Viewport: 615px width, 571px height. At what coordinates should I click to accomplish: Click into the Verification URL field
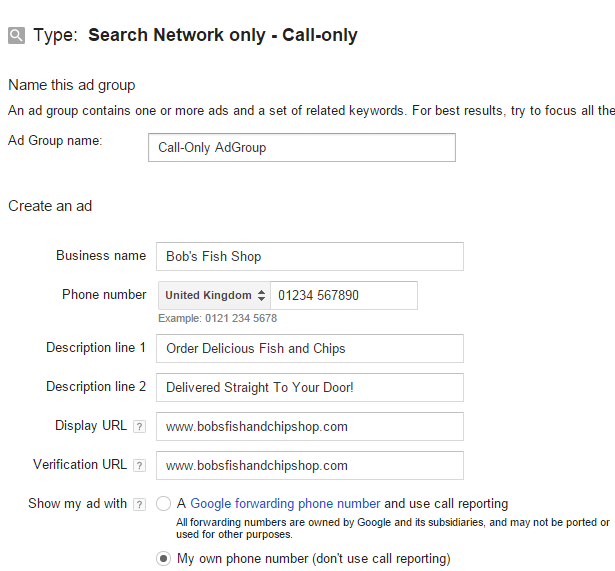pos(310,466)
